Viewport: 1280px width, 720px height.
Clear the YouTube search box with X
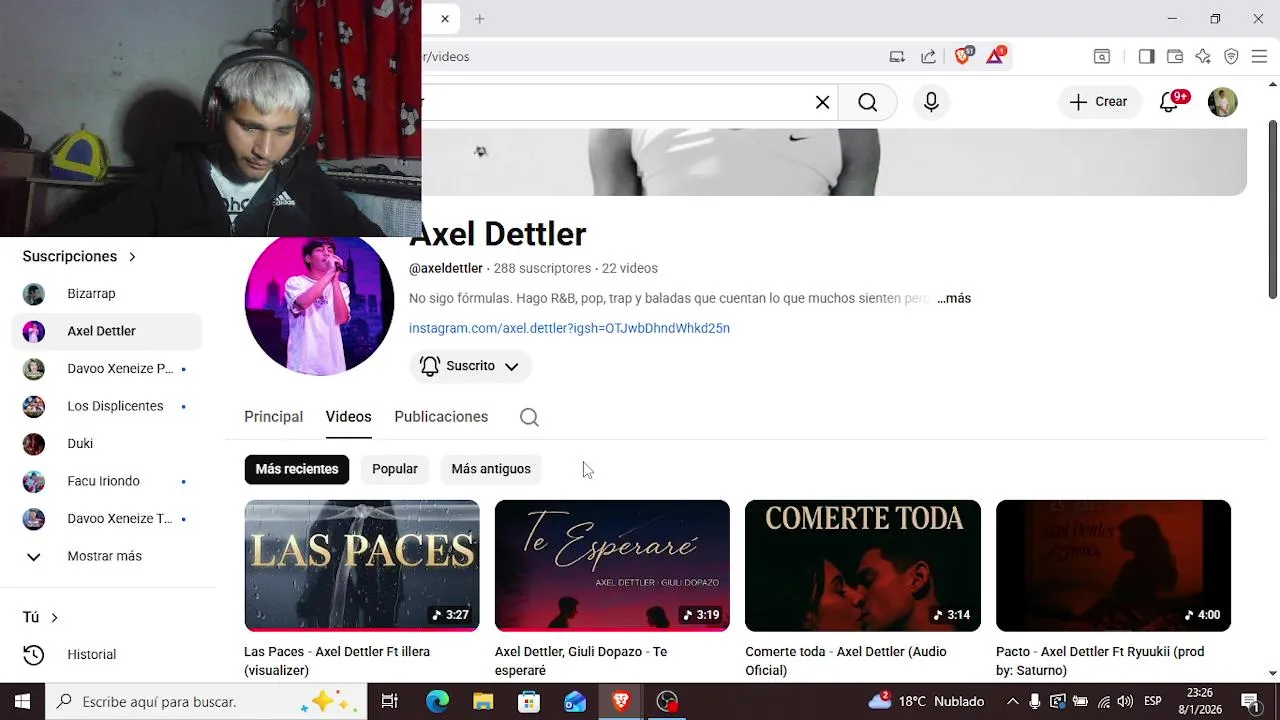pos(822,102)
